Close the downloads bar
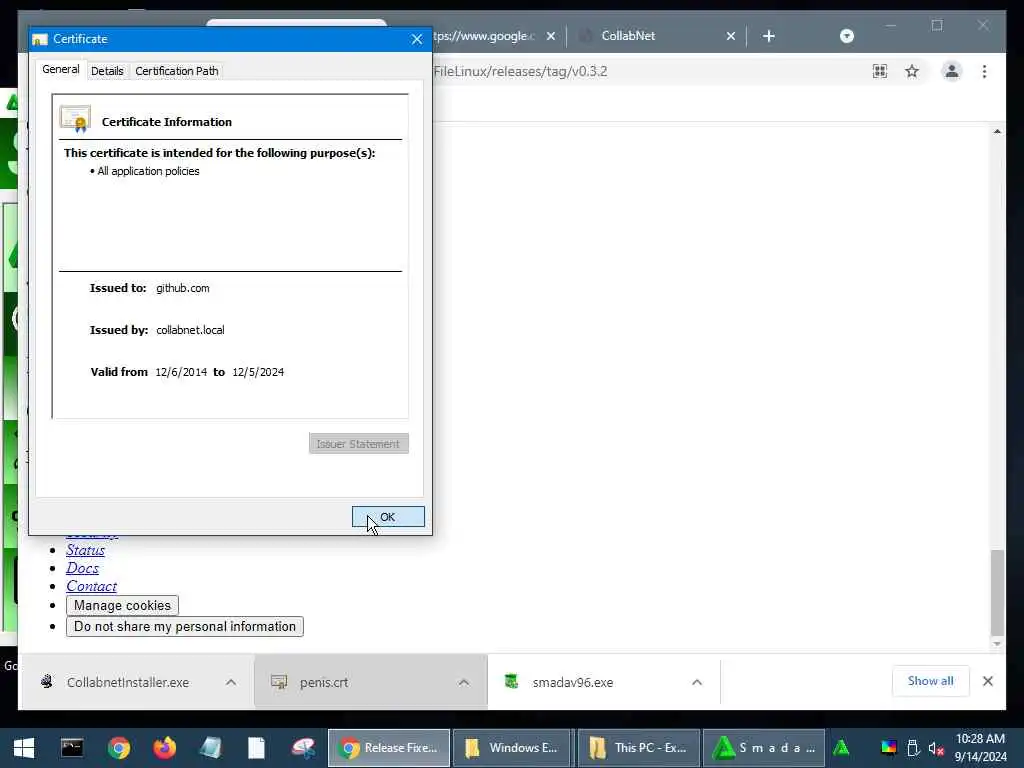The height and width of the screenshot is (768, 1024). pos(988,681)
